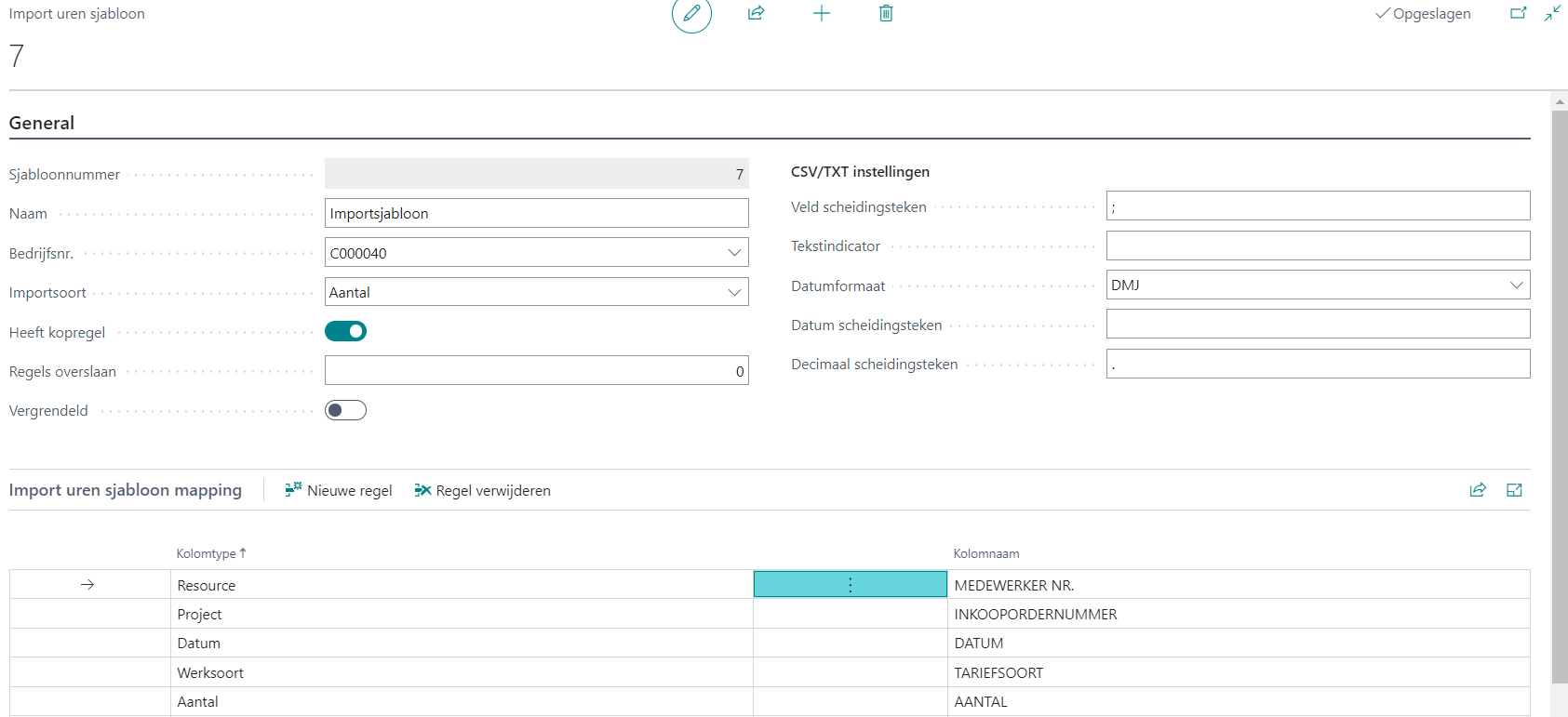
Task: Sort by the Kolomtype column header
Action: [207, 553]
